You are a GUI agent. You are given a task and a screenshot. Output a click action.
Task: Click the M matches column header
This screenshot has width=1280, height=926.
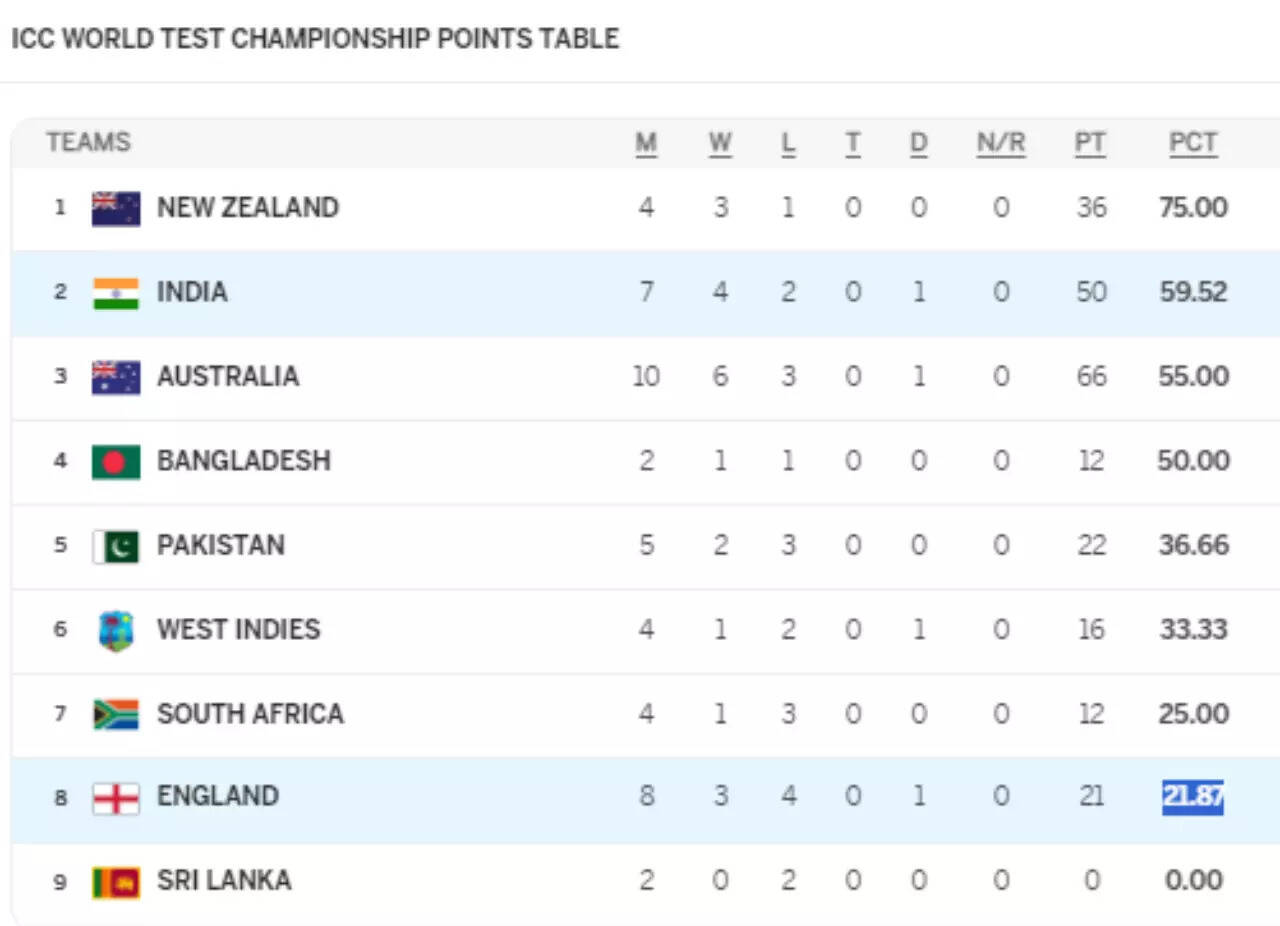(646, 143)
